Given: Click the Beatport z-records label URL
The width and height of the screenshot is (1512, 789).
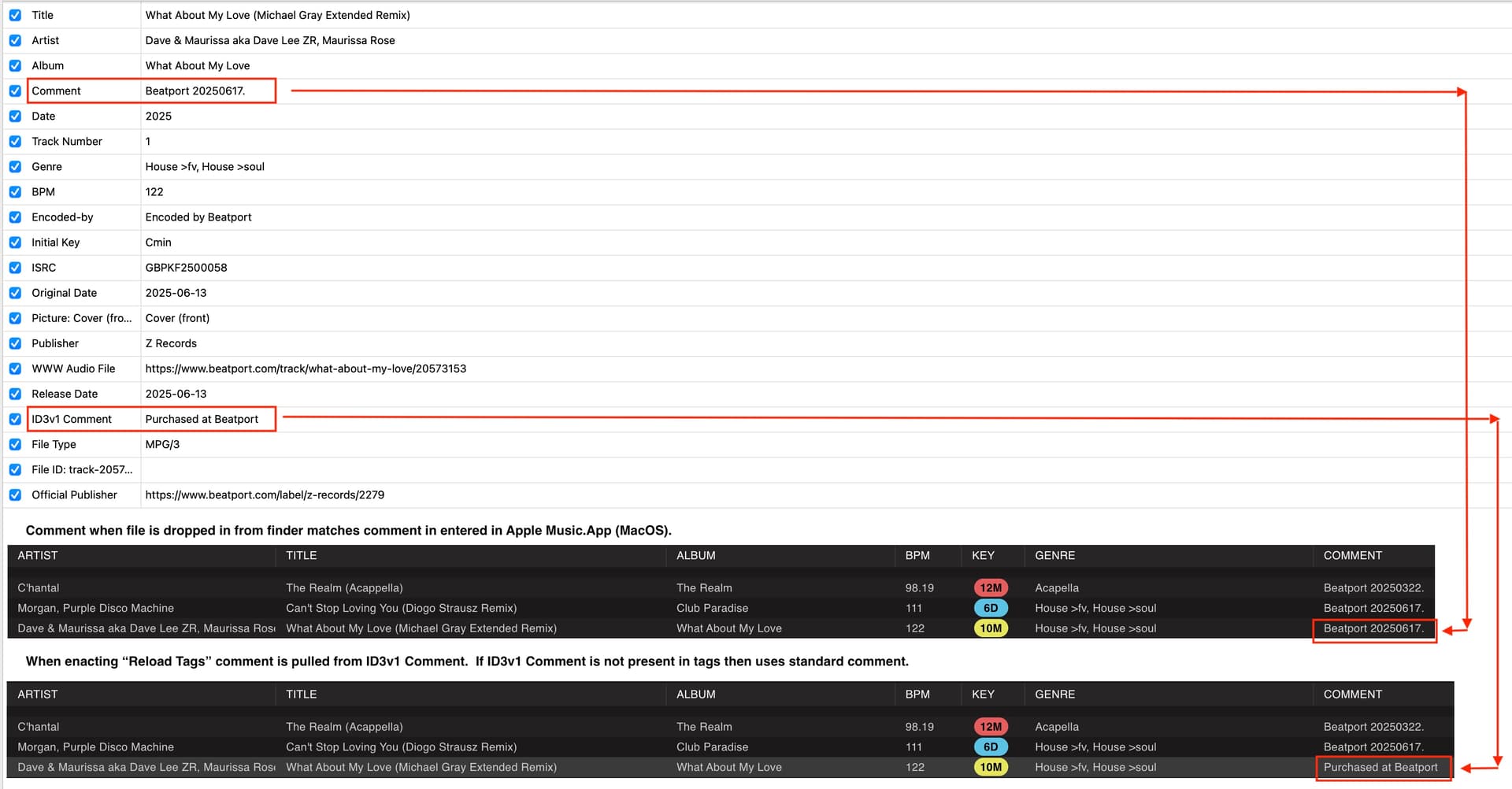Looking at the screenshot, I should [265, 495].
